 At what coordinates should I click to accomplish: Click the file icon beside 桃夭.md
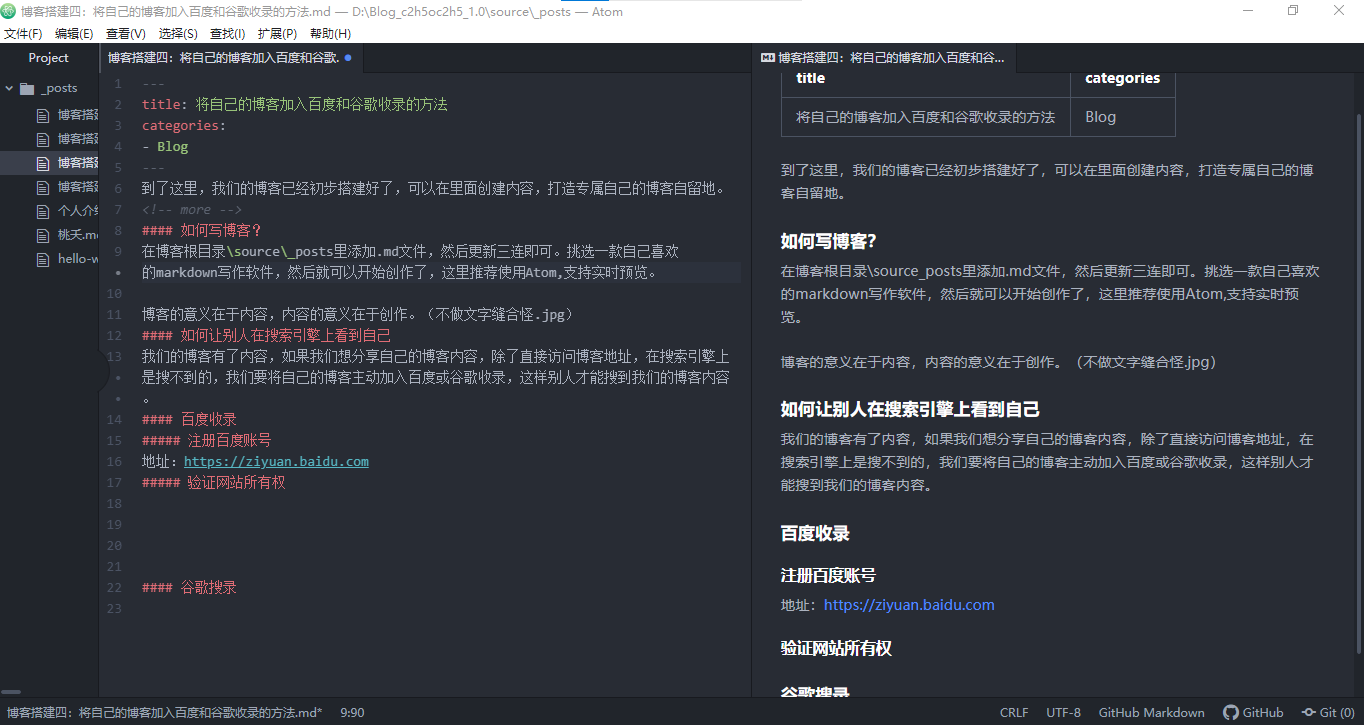[x=42, y=236]
